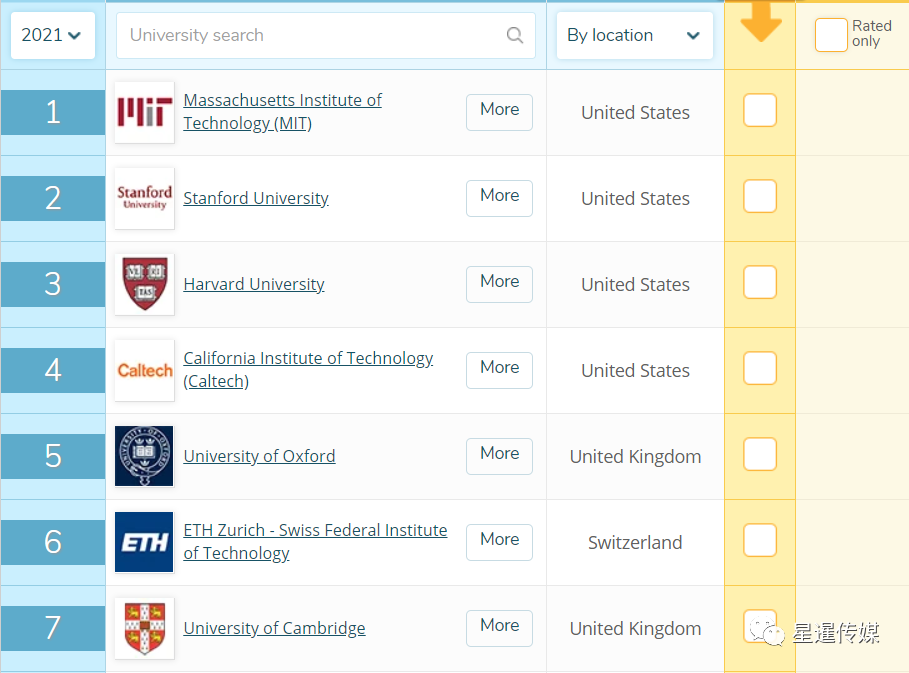Viewport: 909px width, 673px height.
Task: Select the checkbox in University of Oxford row
Action: click(760, 455)
